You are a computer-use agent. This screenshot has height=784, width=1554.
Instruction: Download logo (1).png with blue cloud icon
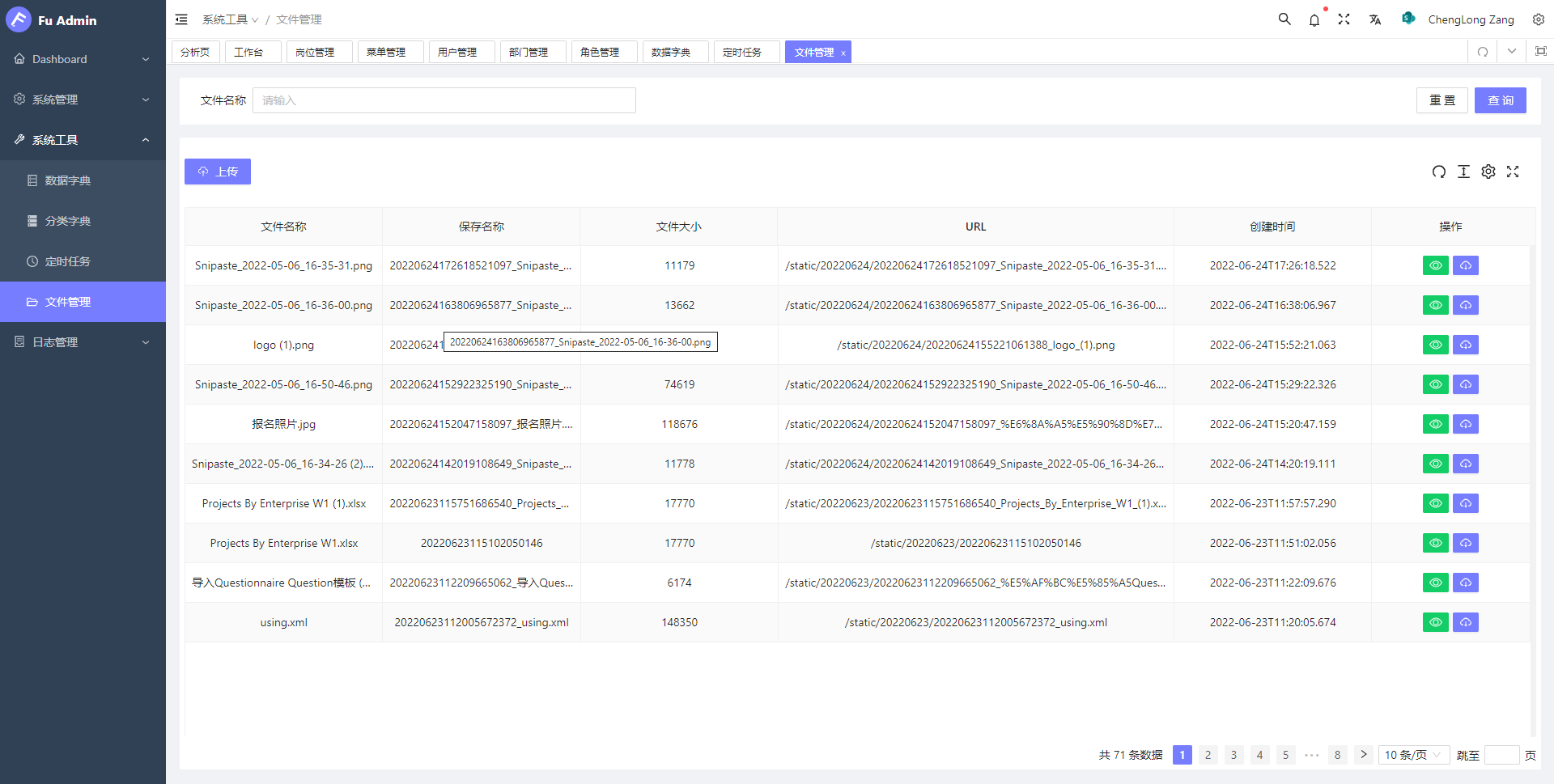(1466, 345)
